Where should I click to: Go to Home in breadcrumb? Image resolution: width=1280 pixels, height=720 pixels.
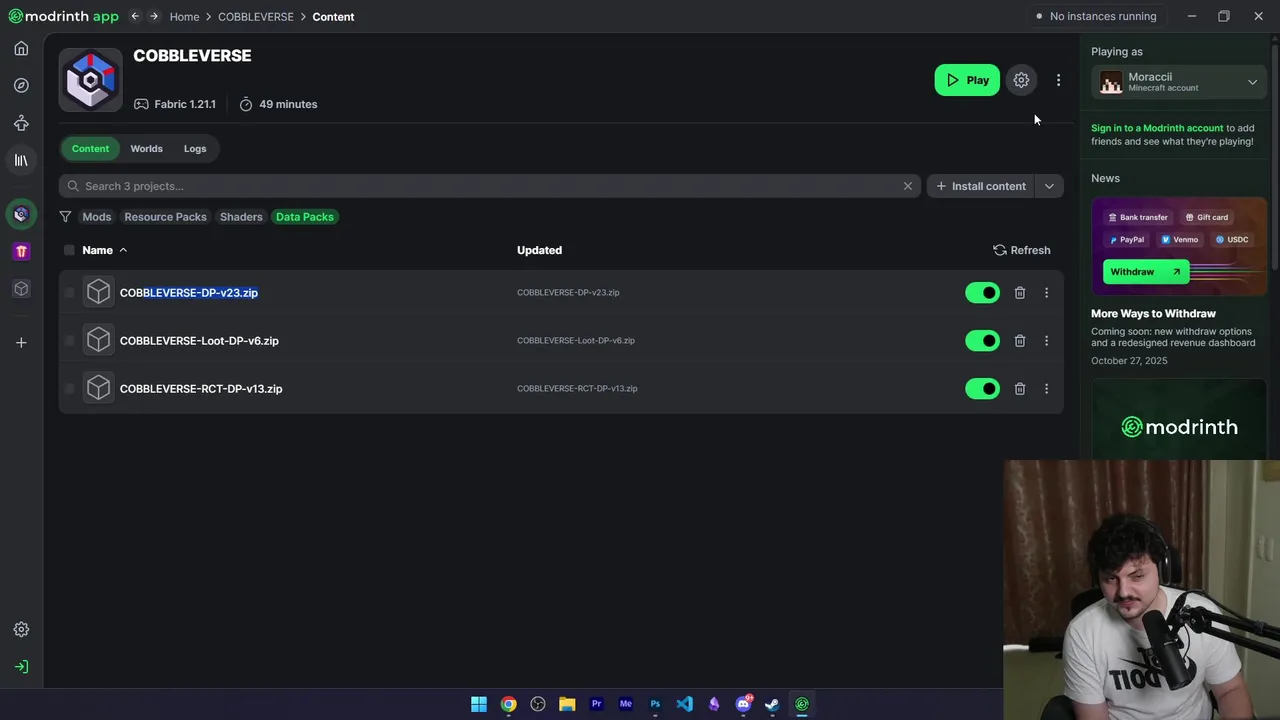(184, 16)
